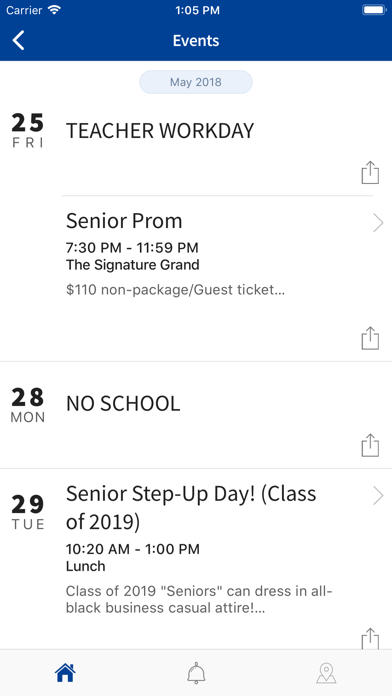Expand Senior Prom details via chevron
This screenshot has height=696, width=392.
[x=378, y=223]
